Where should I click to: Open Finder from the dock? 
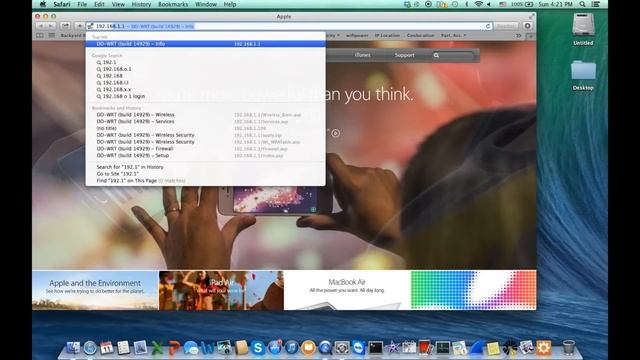[x=73, y=348]
